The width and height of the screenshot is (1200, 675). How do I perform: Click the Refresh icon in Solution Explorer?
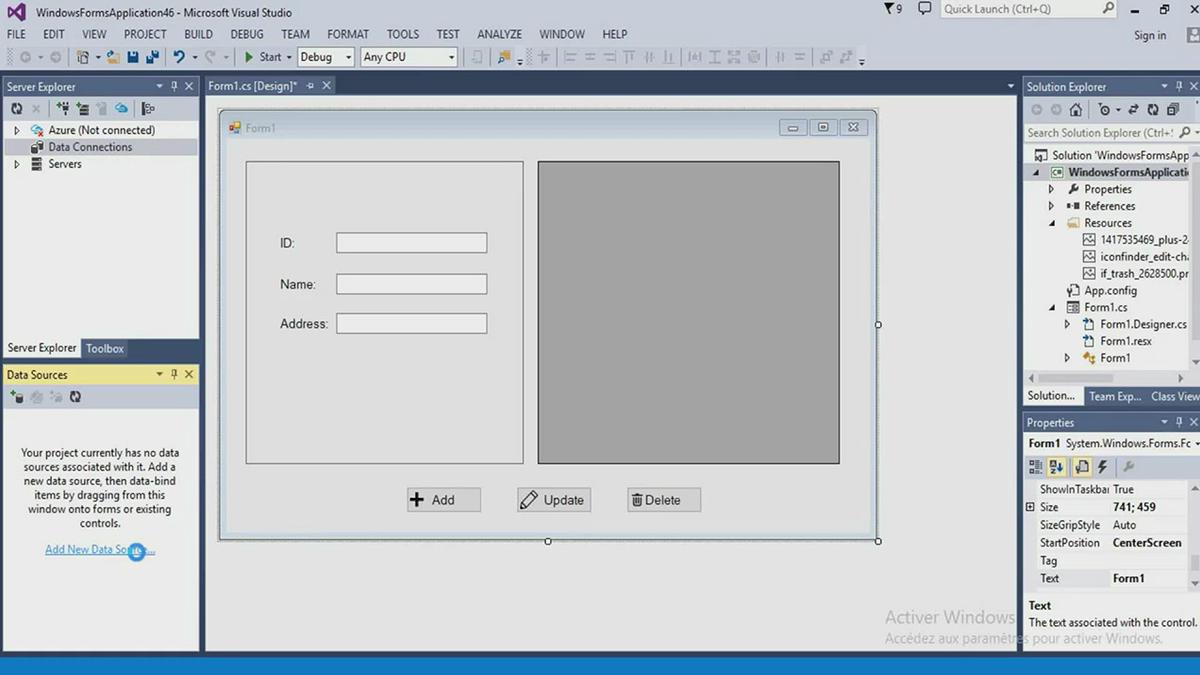pos(1153,110)
